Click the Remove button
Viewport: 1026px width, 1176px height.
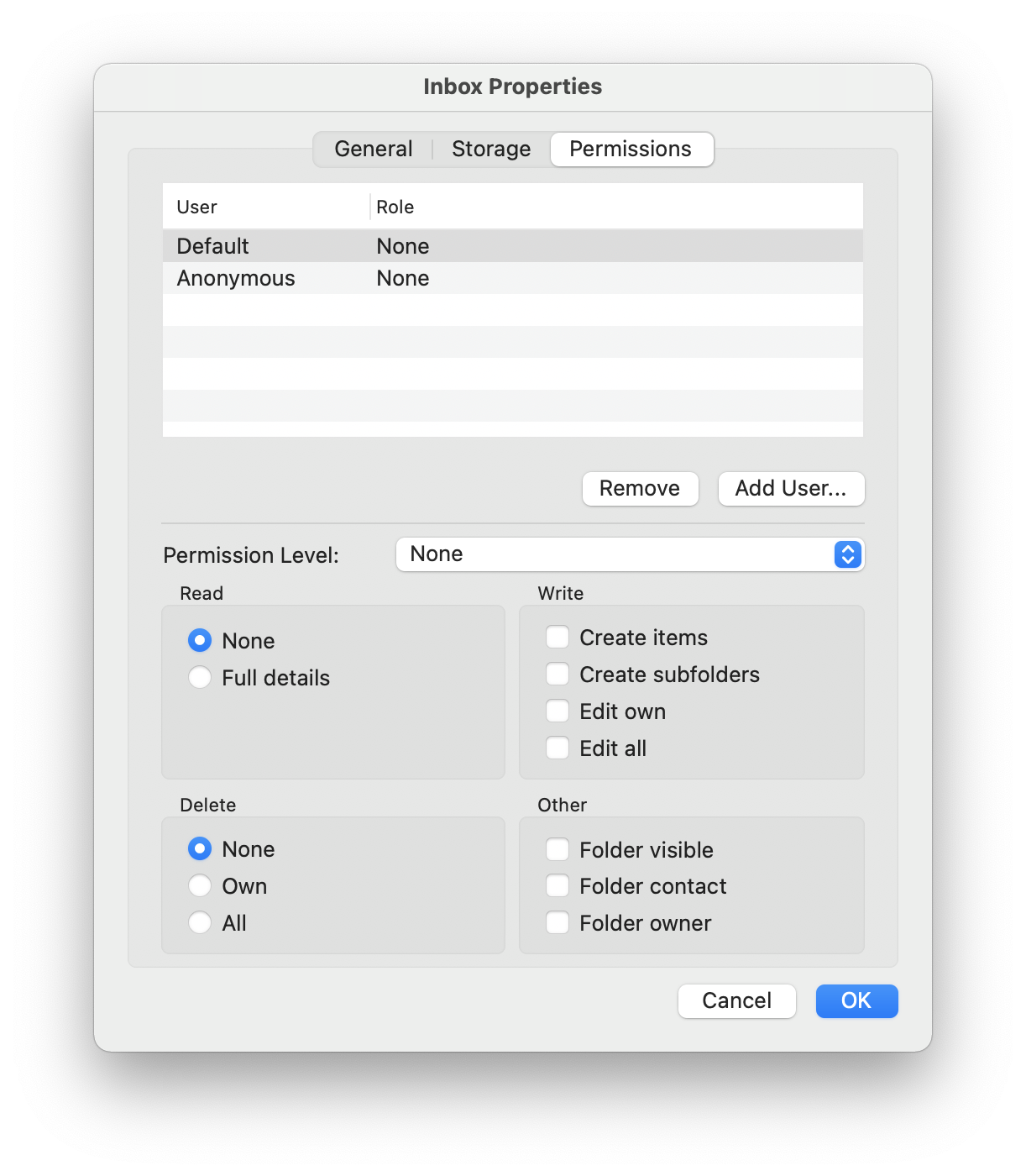(x=640, y=488)
